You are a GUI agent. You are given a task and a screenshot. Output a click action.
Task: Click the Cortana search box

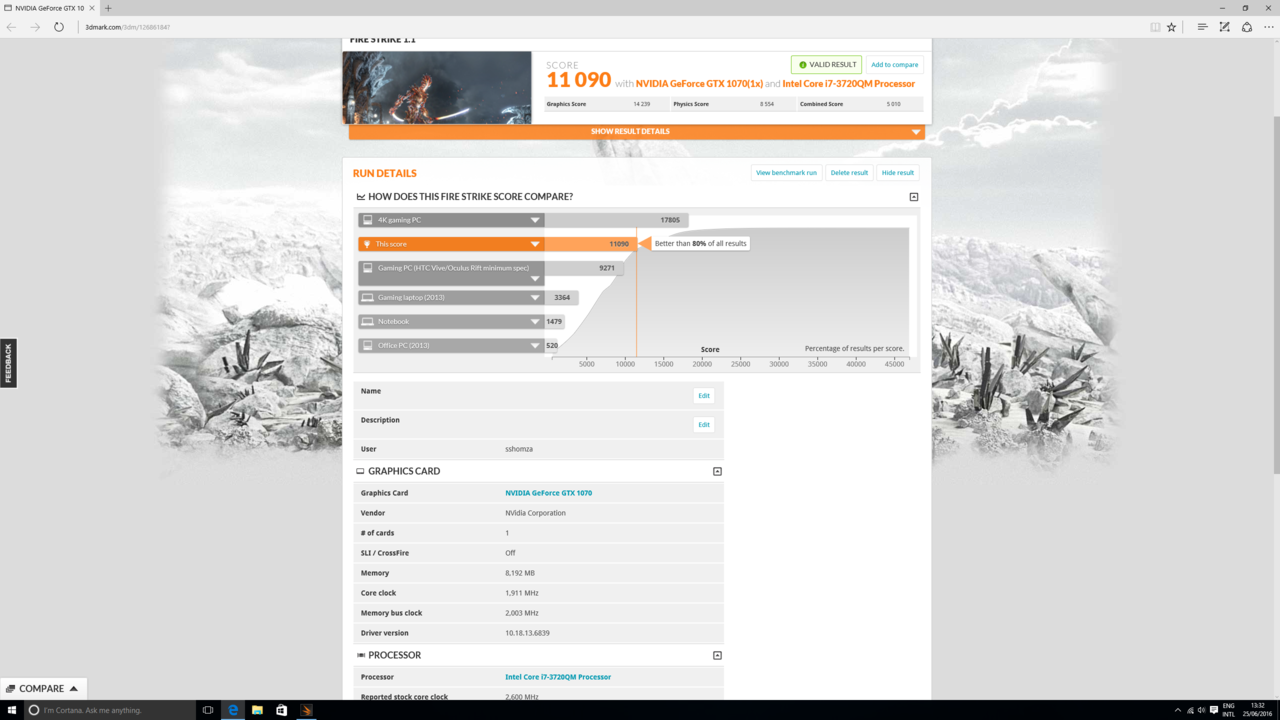(x=110, y=710)
